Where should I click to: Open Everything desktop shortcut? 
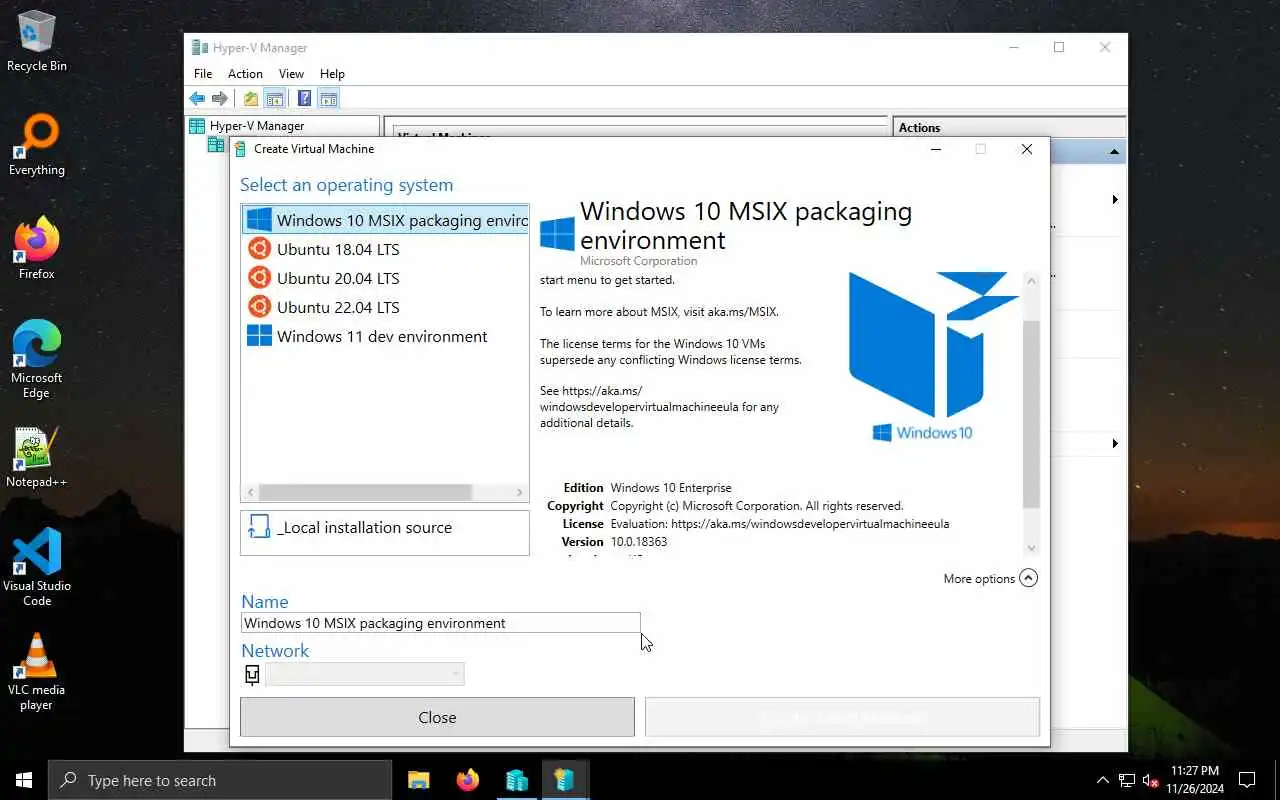37,146
